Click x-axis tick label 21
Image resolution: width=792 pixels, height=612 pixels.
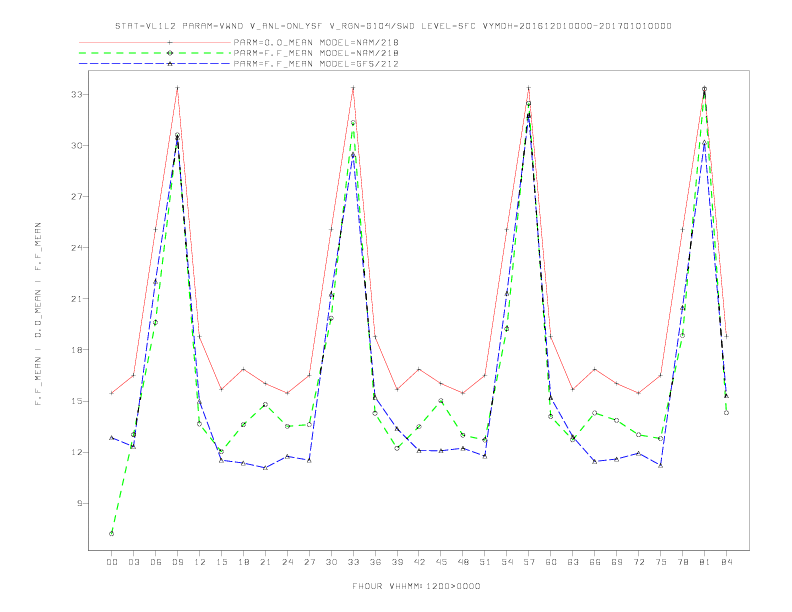pos(265,562)
